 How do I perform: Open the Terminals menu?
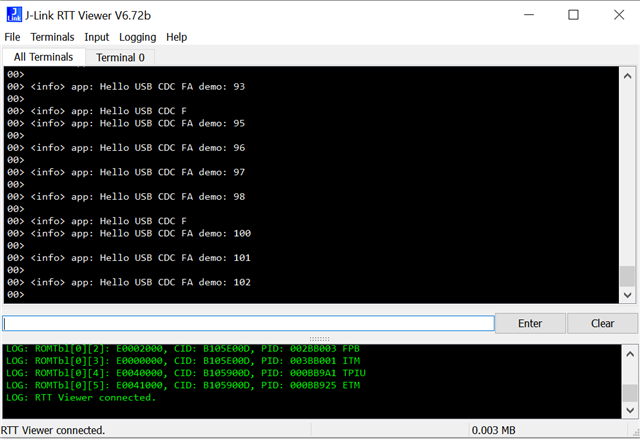pyautogui.click(x=52, y=37)
